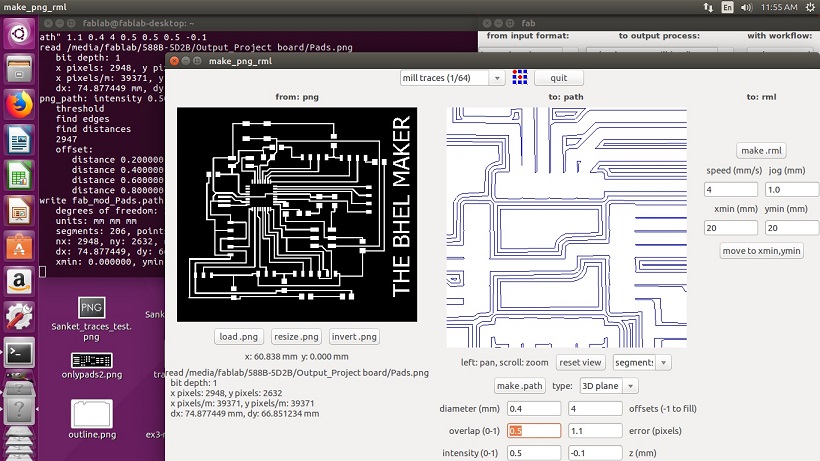Open sound volume indicator

746,7
